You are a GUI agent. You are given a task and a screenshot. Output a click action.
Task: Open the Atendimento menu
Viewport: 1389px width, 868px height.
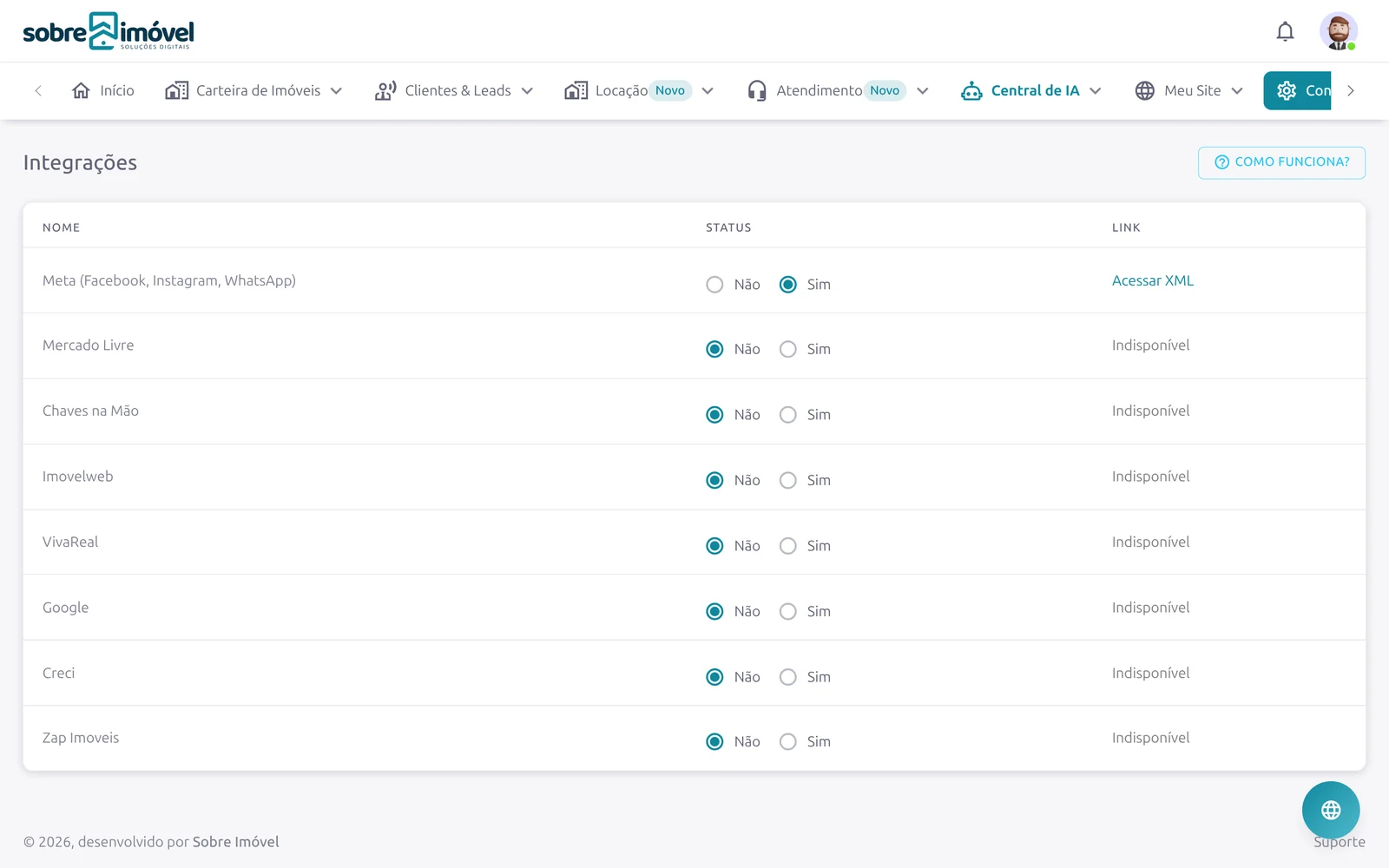838,90
